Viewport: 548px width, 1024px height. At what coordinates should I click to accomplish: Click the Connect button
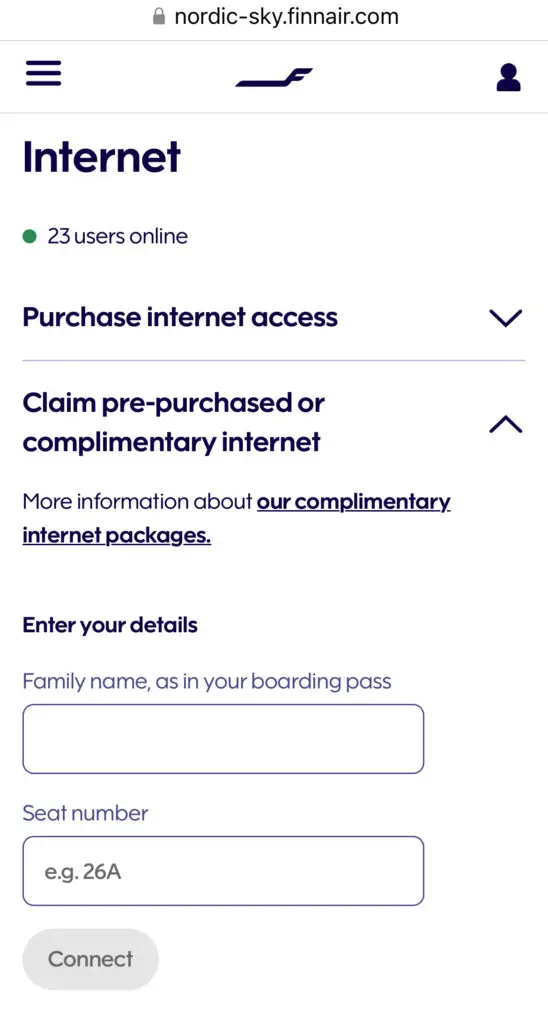click(x=91, y=959)
